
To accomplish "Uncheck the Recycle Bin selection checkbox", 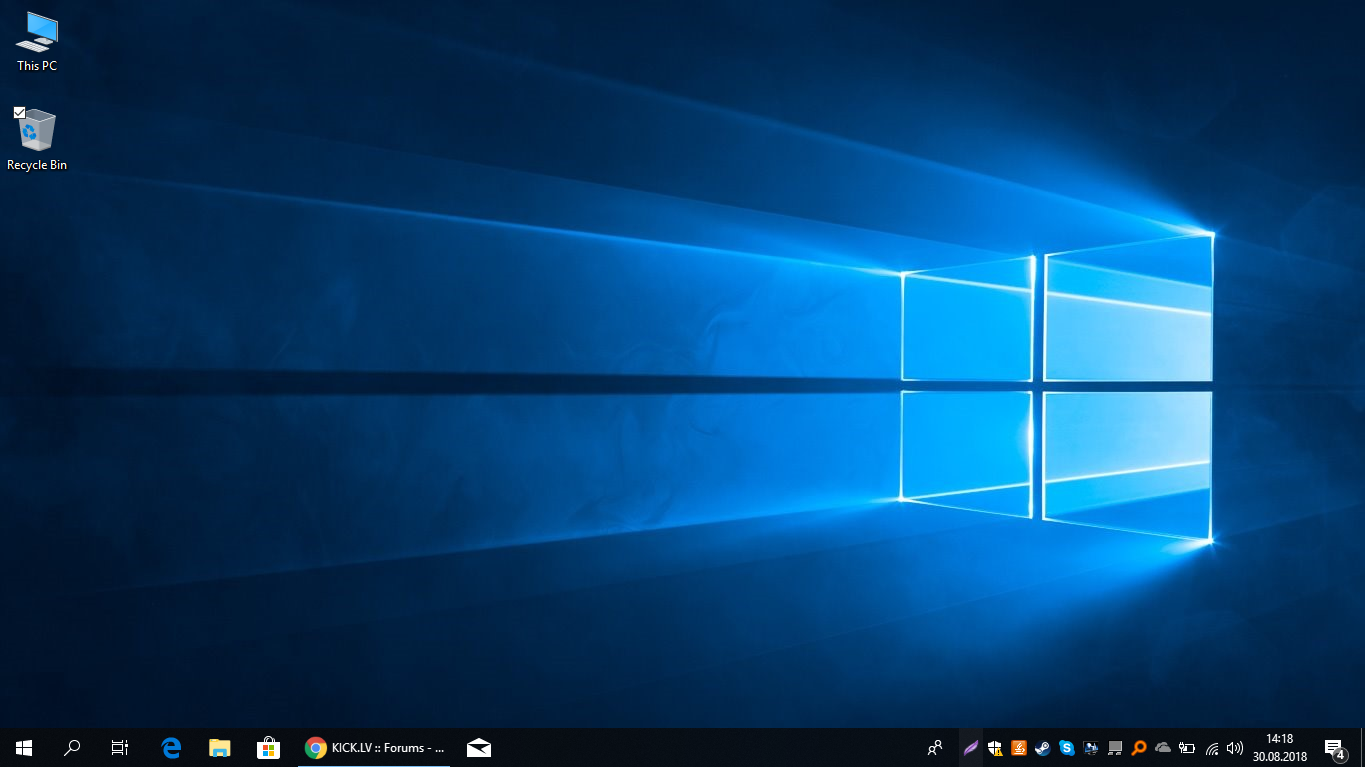I will point(19,112).
